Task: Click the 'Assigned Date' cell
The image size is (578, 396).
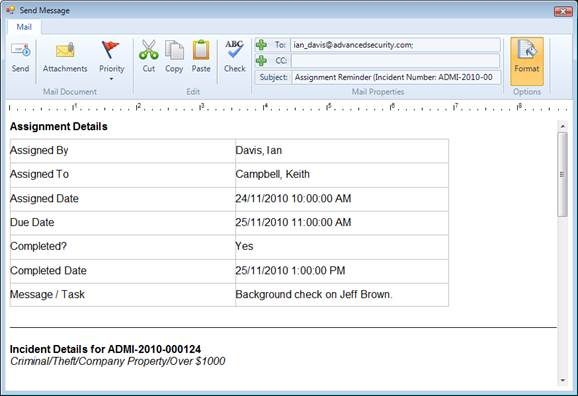Action: tap(122, 199)
